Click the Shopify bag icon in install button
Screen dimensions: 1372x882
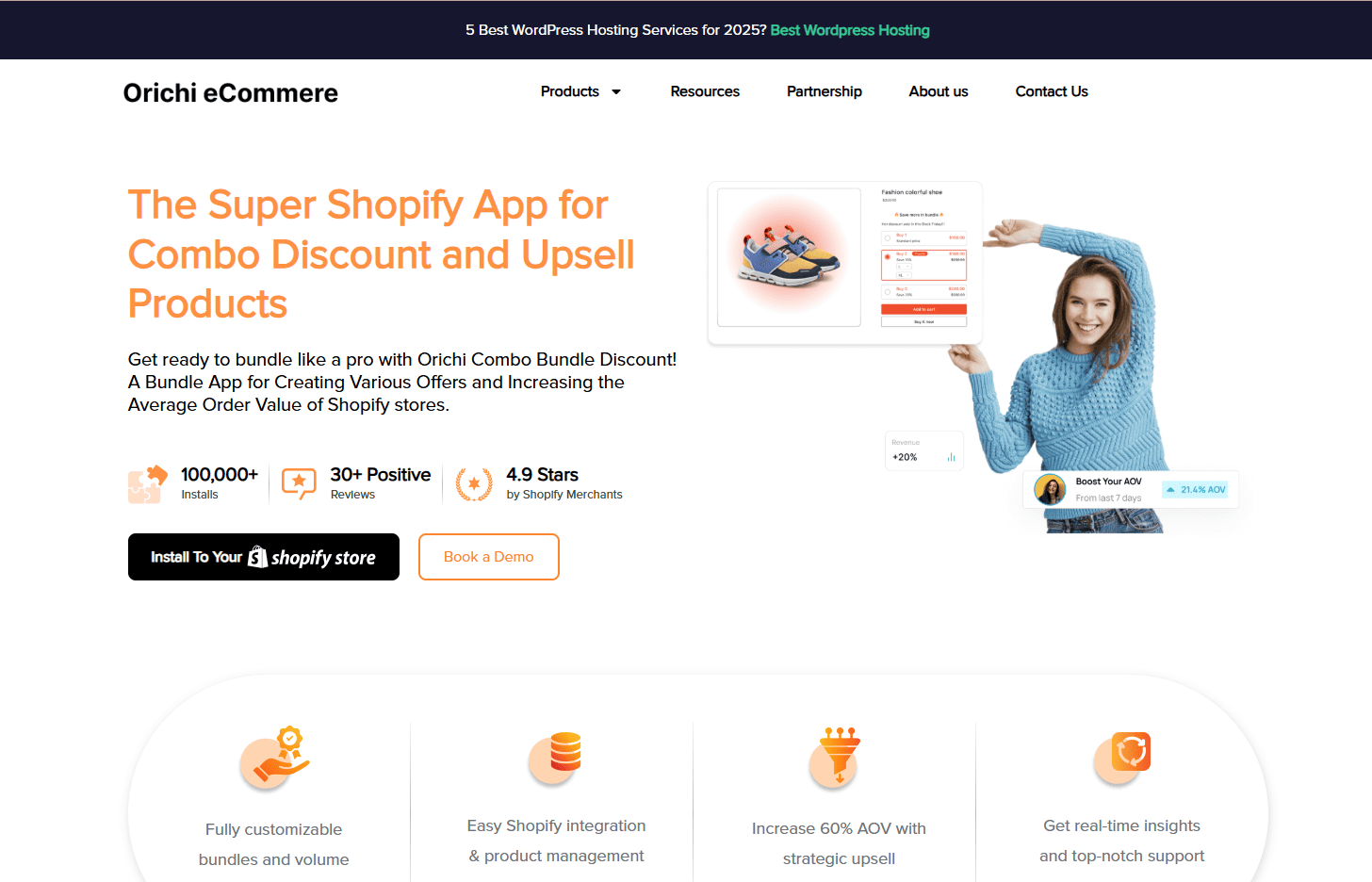coord(257,557)
